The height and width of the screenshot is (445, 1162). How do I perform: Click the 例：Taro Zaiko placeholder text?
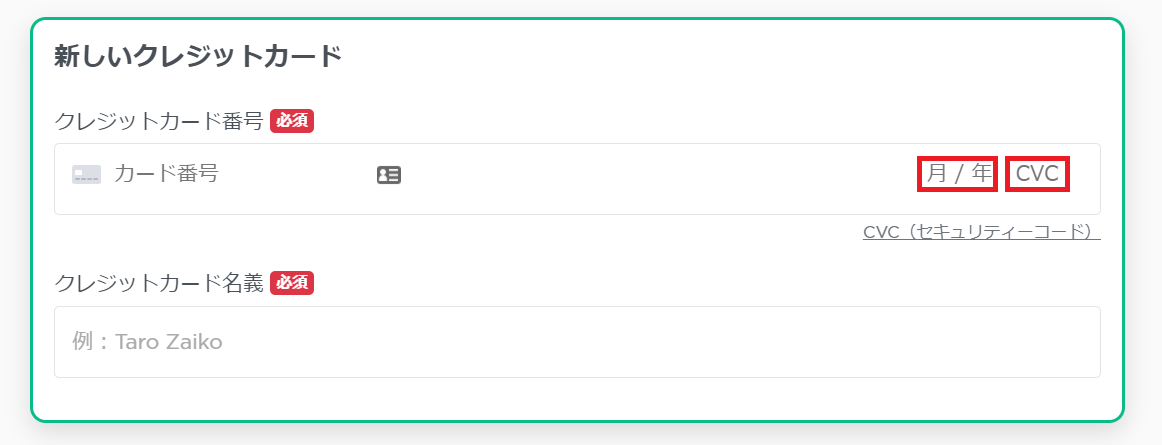(147, 342)
